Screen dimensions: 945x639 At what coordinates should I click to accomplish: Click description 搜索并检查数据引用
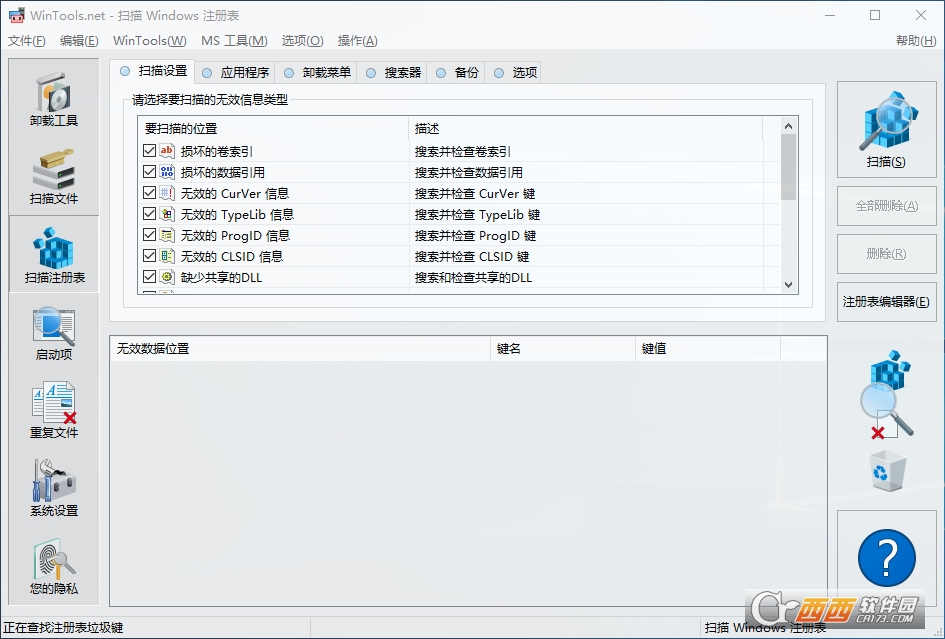pos(469,172)
